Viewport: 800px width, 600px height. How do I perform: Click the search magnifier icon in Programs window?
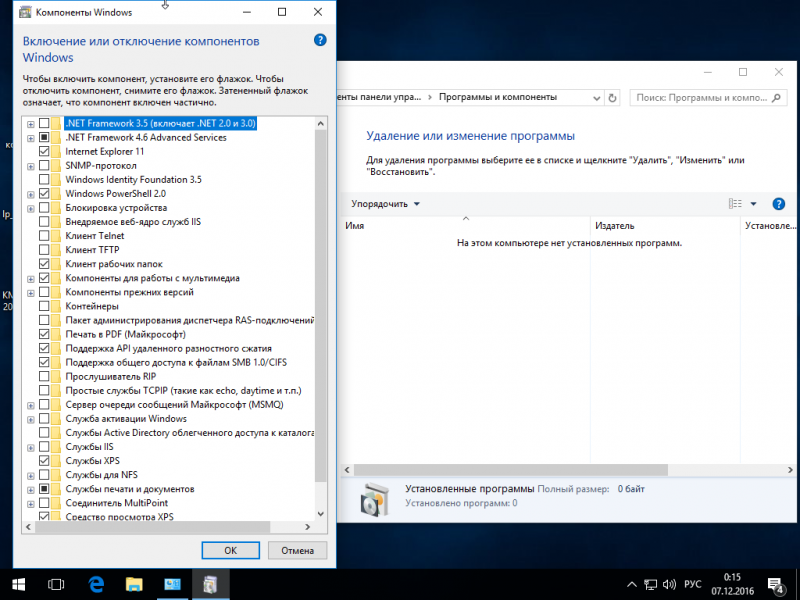776,97
